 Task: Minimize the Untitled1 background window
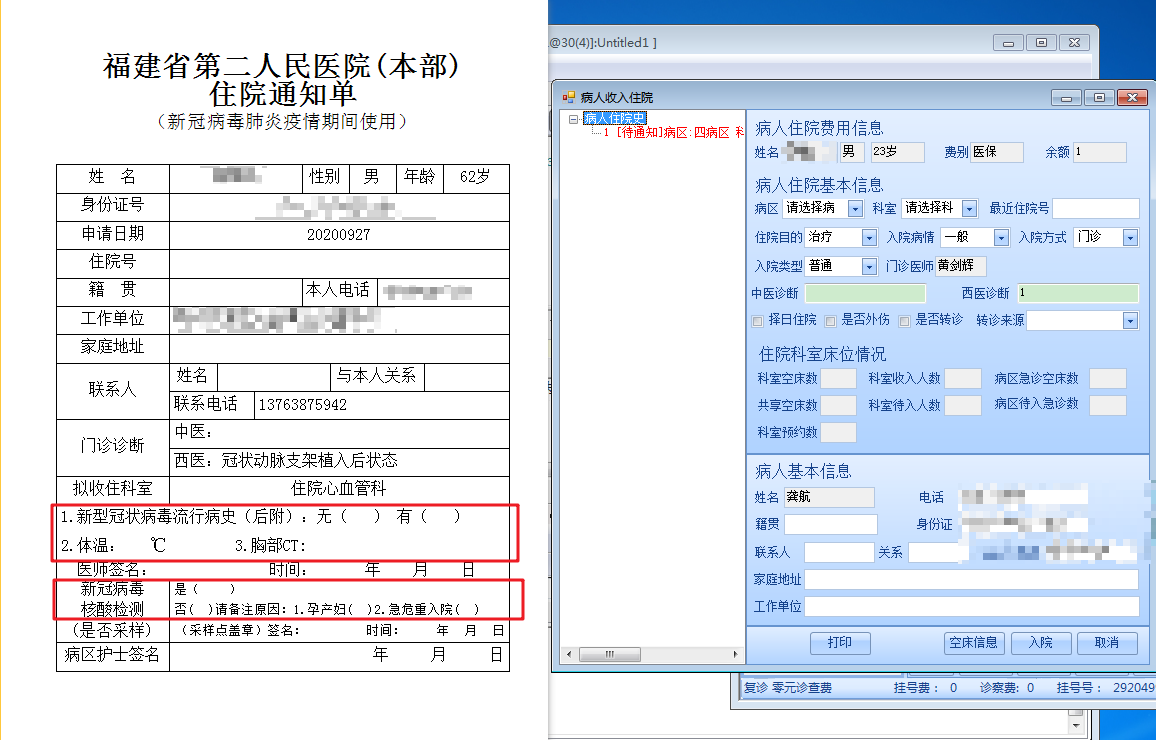1008,43
